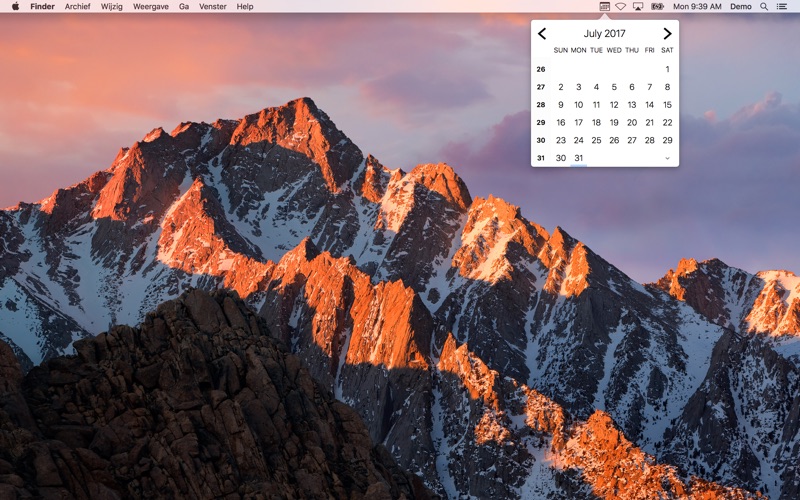The height and width of the screenshot is (500, 800).
Task: Click week number 29 in calendar
Action: point(541,123)
